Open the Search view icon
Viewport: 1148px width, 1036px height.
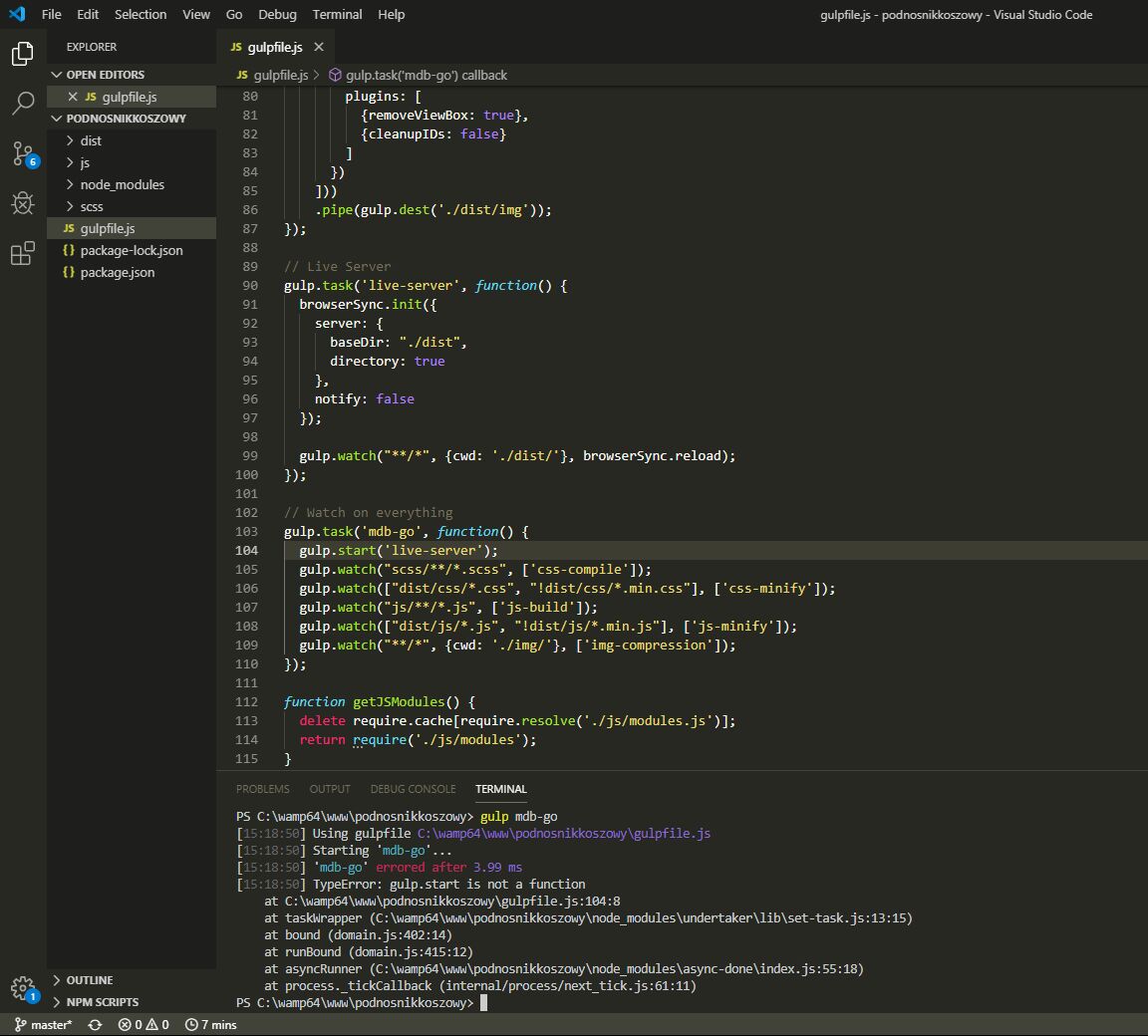click(23, 104)
